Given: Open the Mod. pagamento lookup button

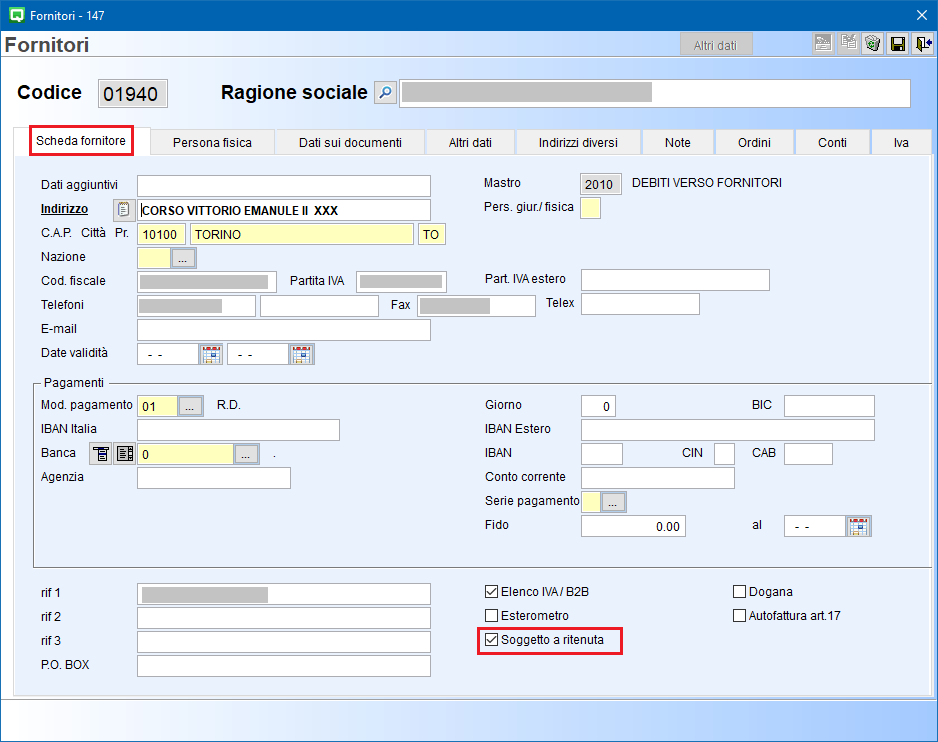Looking at the screenshot, I should pos(190,406).
